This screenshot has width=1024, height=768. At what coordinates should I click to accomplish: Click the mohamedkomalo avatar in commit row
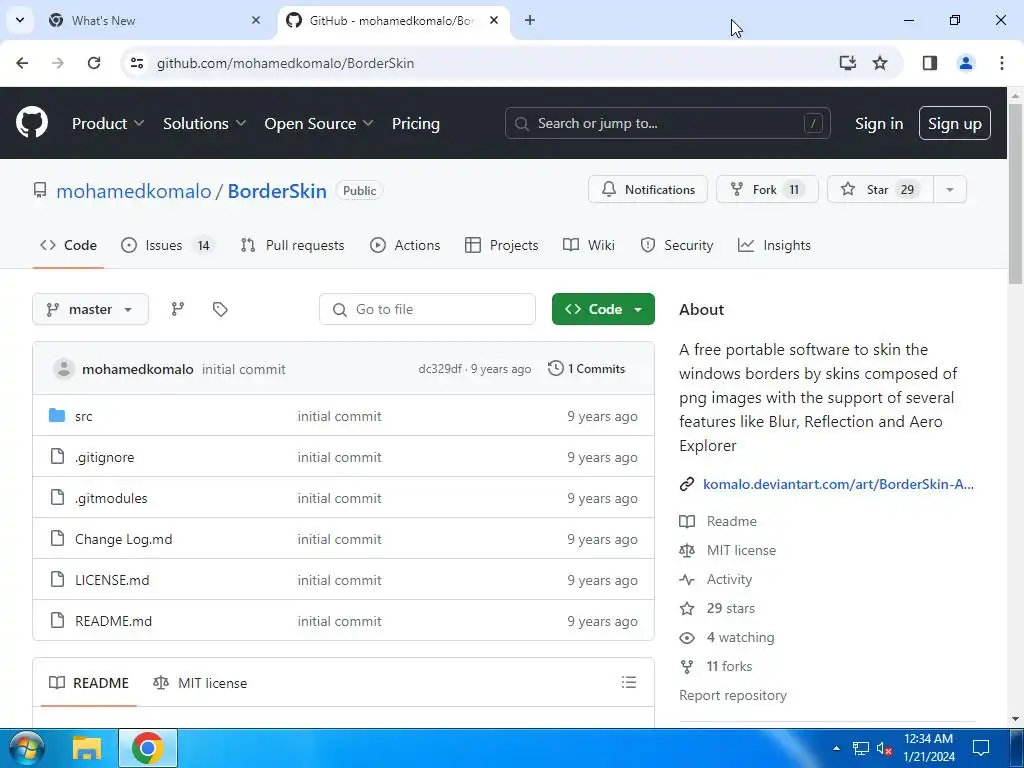pyautogui.click(x=63, y=369)
